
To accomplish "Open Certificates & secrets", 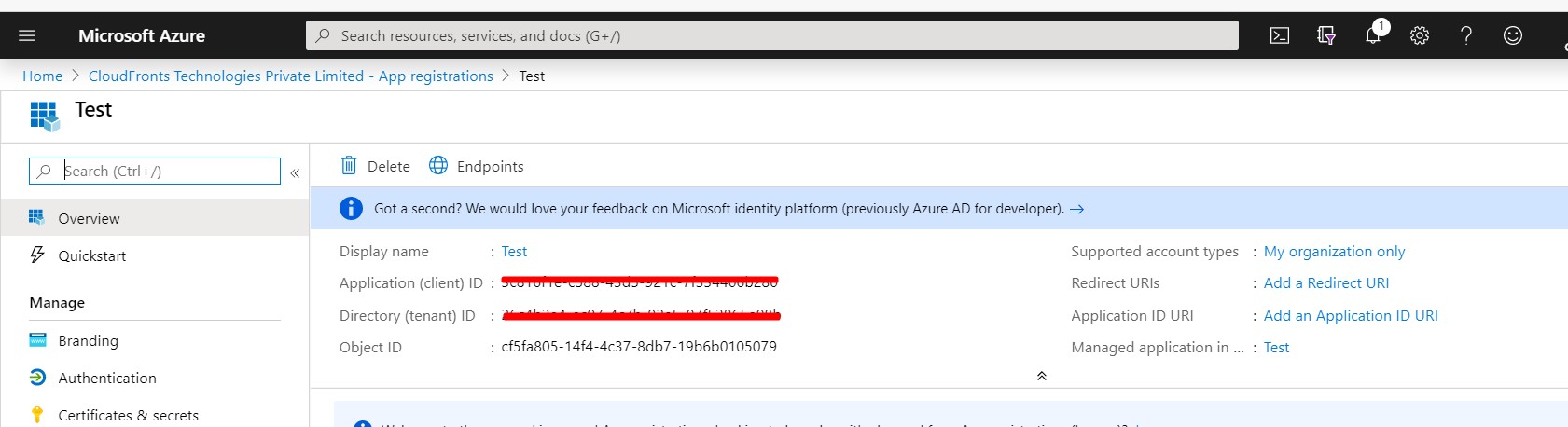I will (128, 415).
